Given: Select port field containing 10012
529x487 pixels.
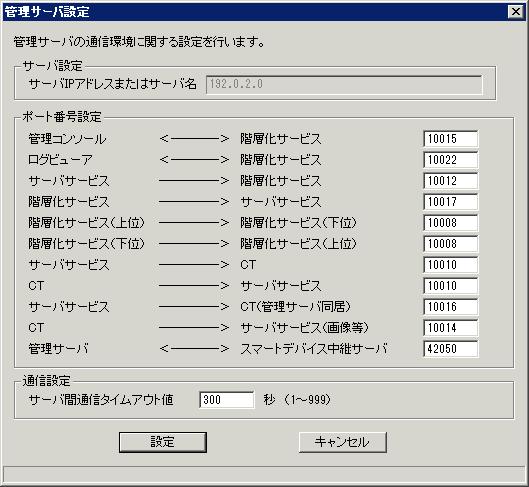Looking at the screenshot, I should tap(450, 180).
